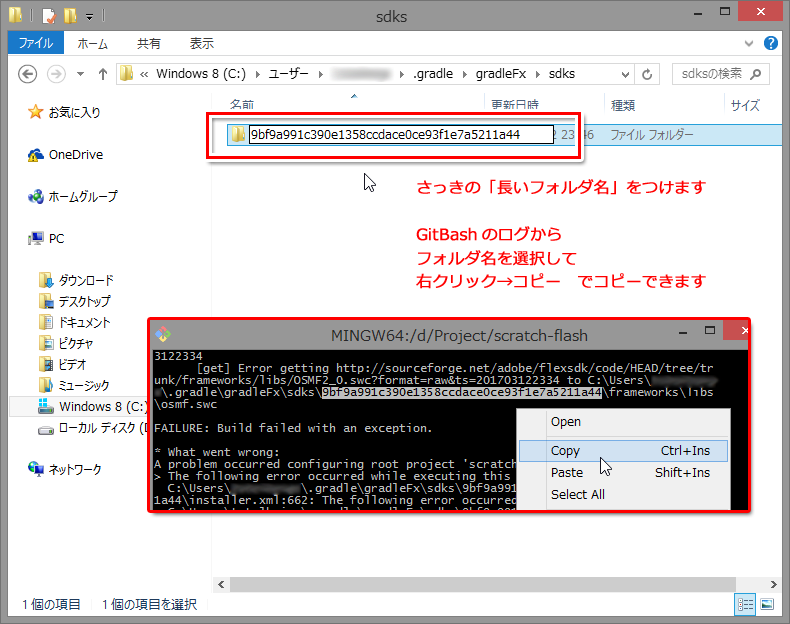Switch to the 共有 ribbon tab
Image resolution: width=790 pixels, height=624 pixels.
[149, 43]
